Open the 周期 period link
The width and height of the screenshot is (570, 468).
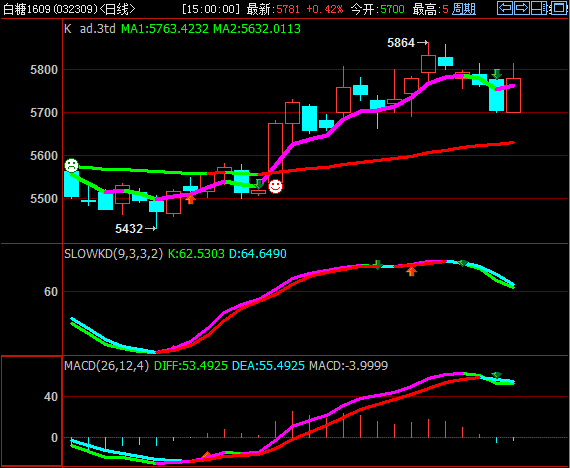[x=464, y=9]
